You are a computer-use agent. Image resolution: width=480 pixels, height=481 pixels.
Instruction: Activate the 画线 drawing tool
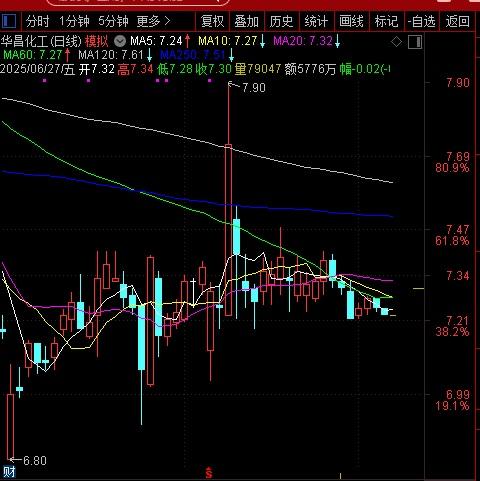(351, 21)
